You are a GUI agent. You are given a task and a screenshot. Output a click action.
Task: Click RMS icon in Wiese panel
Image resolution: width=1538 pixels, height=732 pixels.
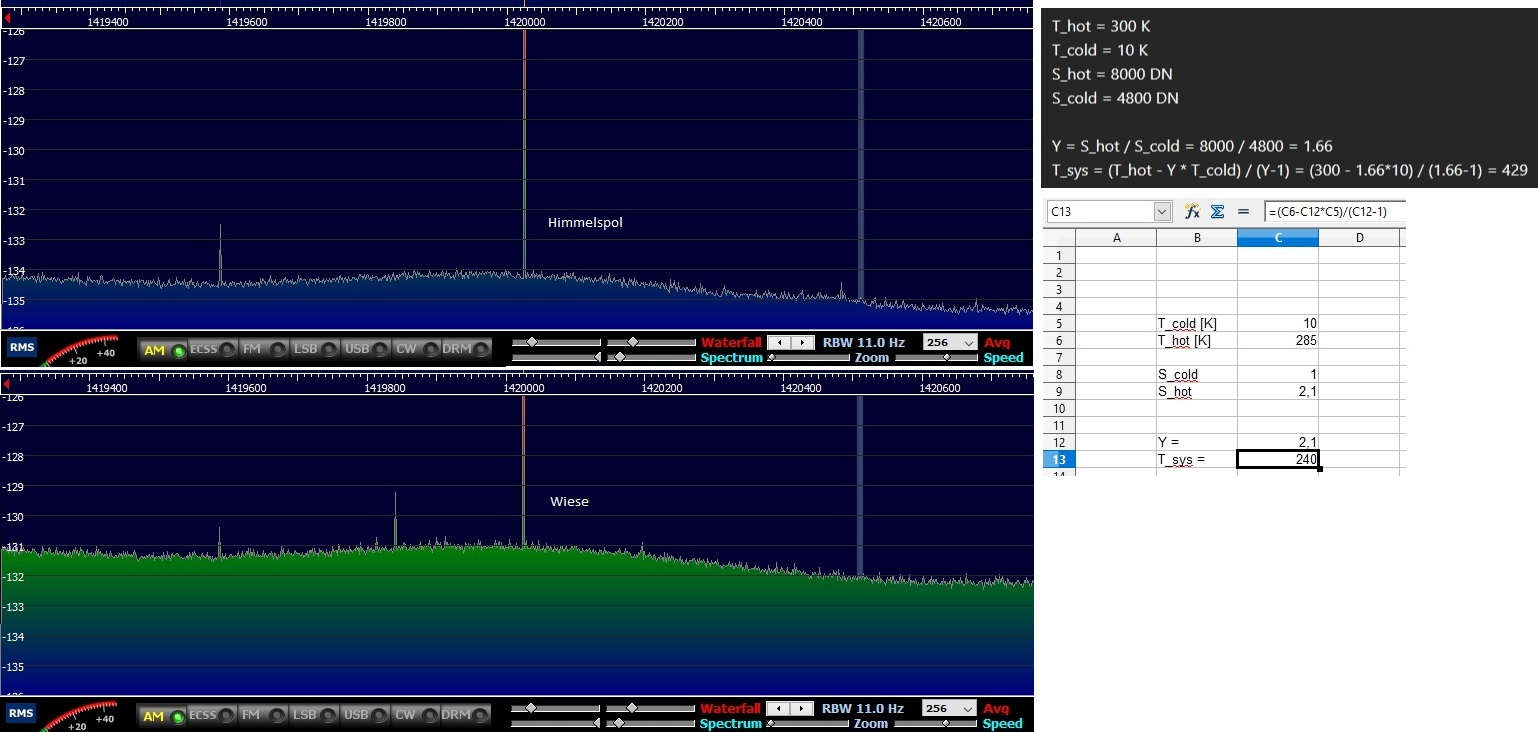(x=21, y=714)
